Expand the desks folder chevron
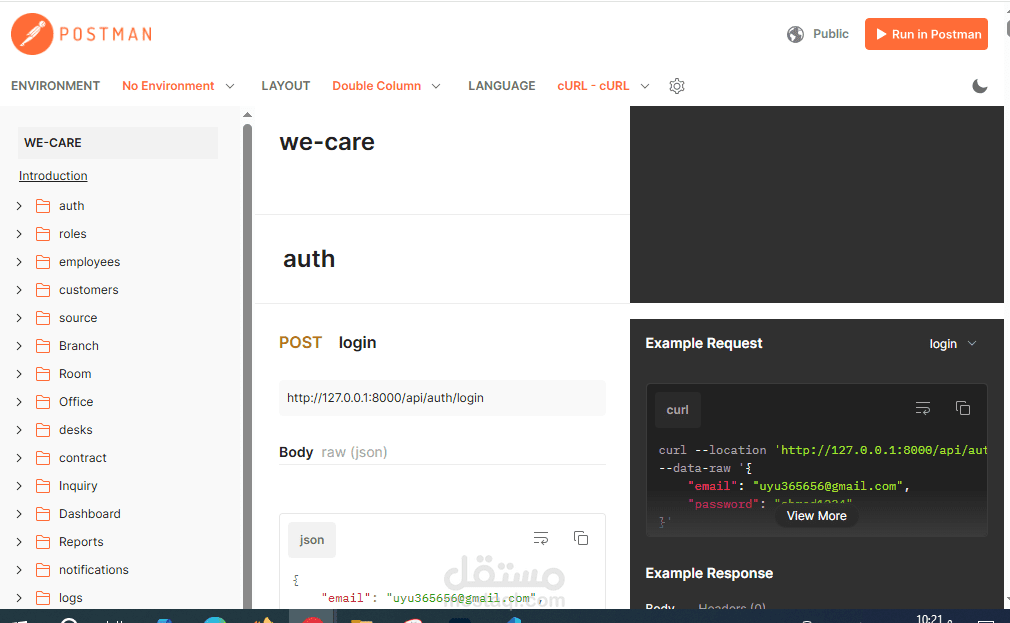The width and height of the screenshot is (1010, 623). click(19, 430)
